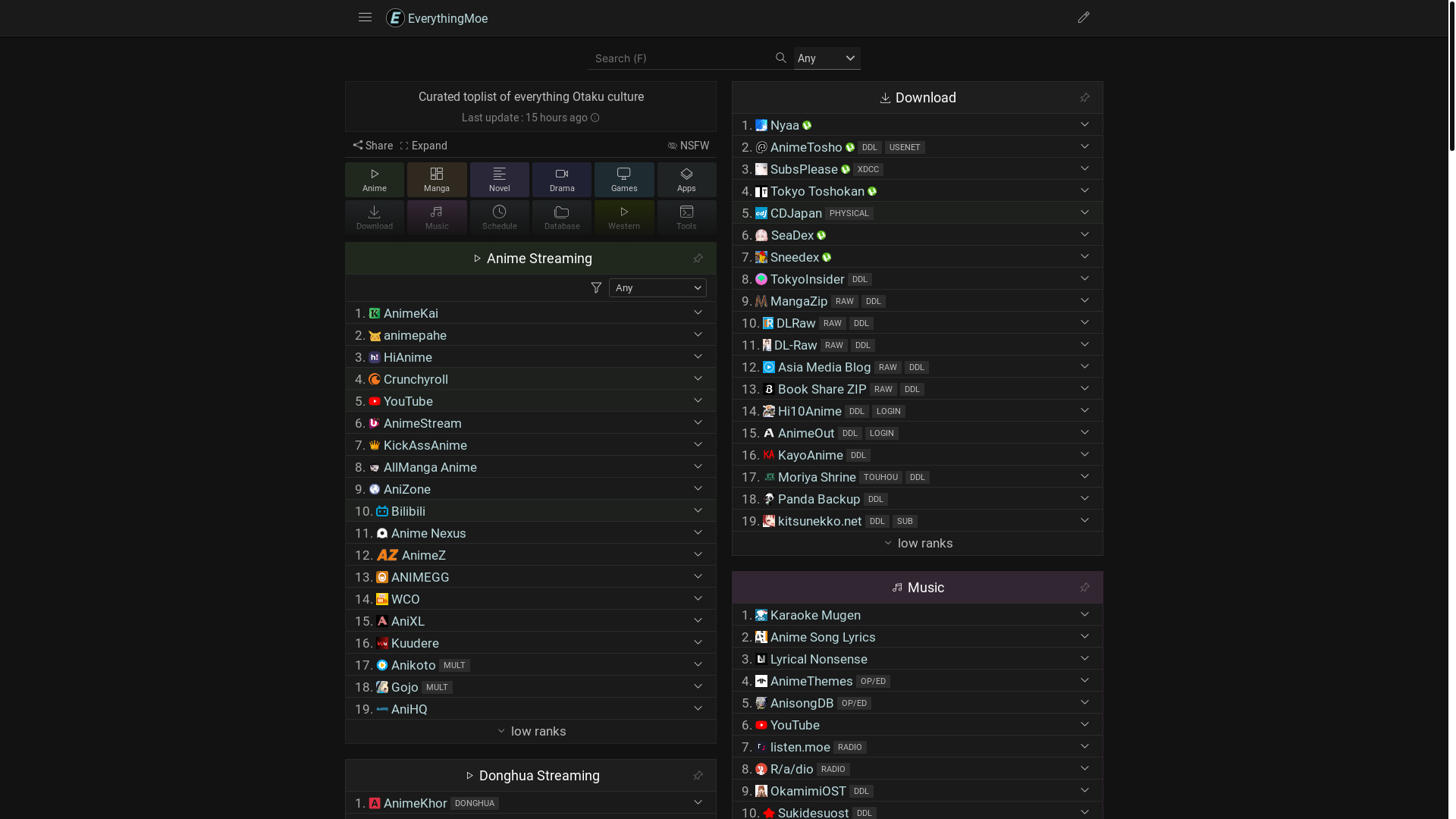Click the CDJapan favicon
Image resolution: width=1456 pixels, height=819 pixels.
tap(761, 213)
